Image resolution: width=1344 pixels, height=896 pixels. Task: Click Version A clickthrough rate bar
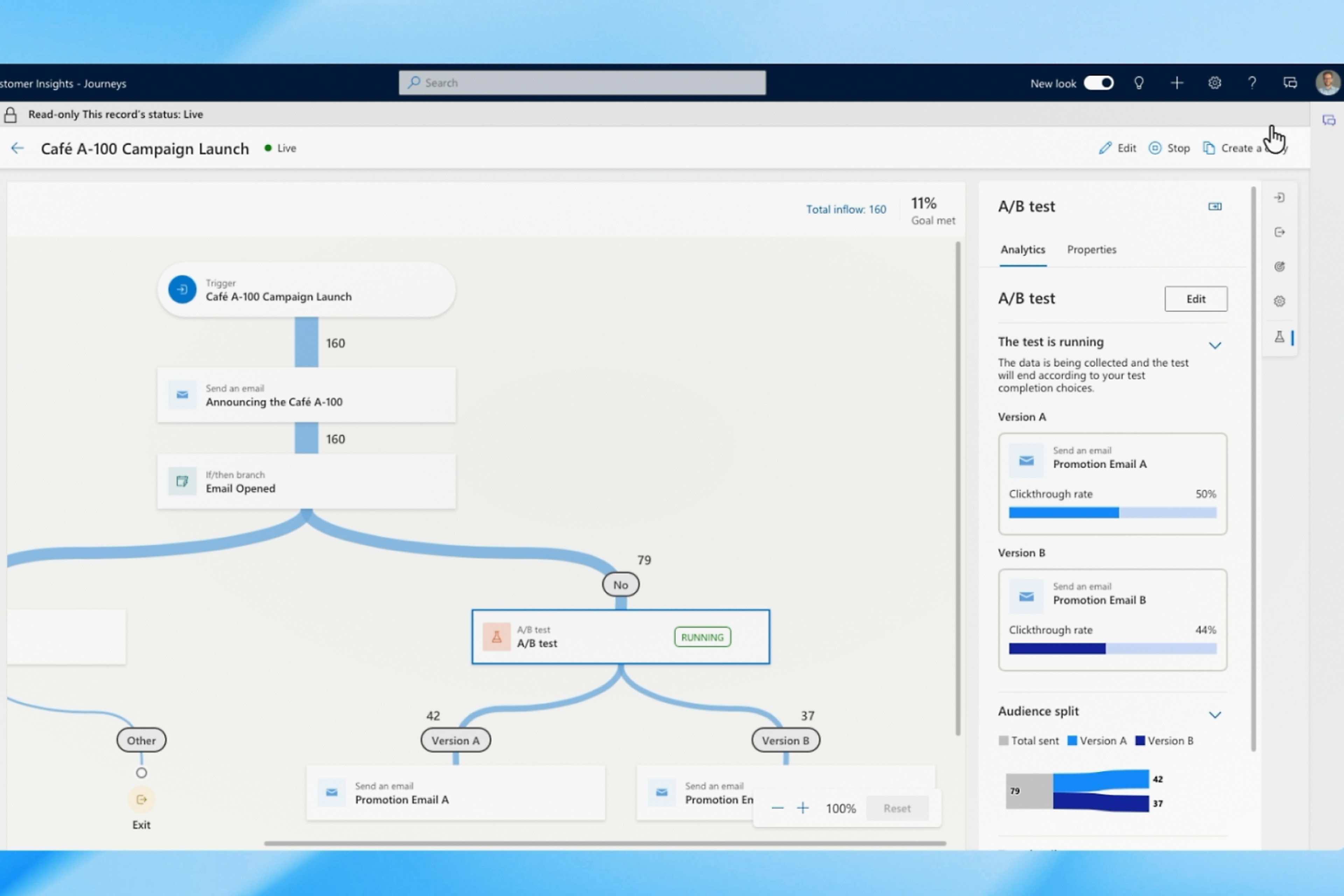(x=1112, y=512)
